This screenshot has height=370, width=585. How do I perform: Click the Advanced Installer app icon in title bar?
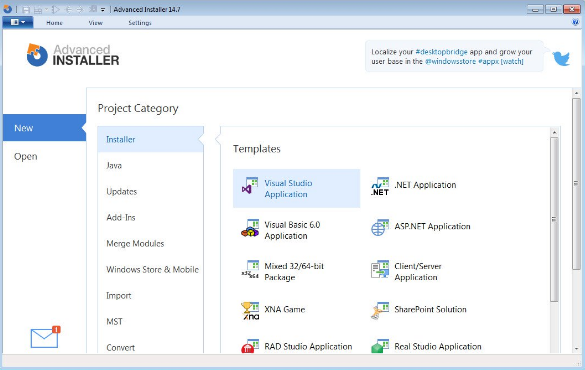coord(7,9)
